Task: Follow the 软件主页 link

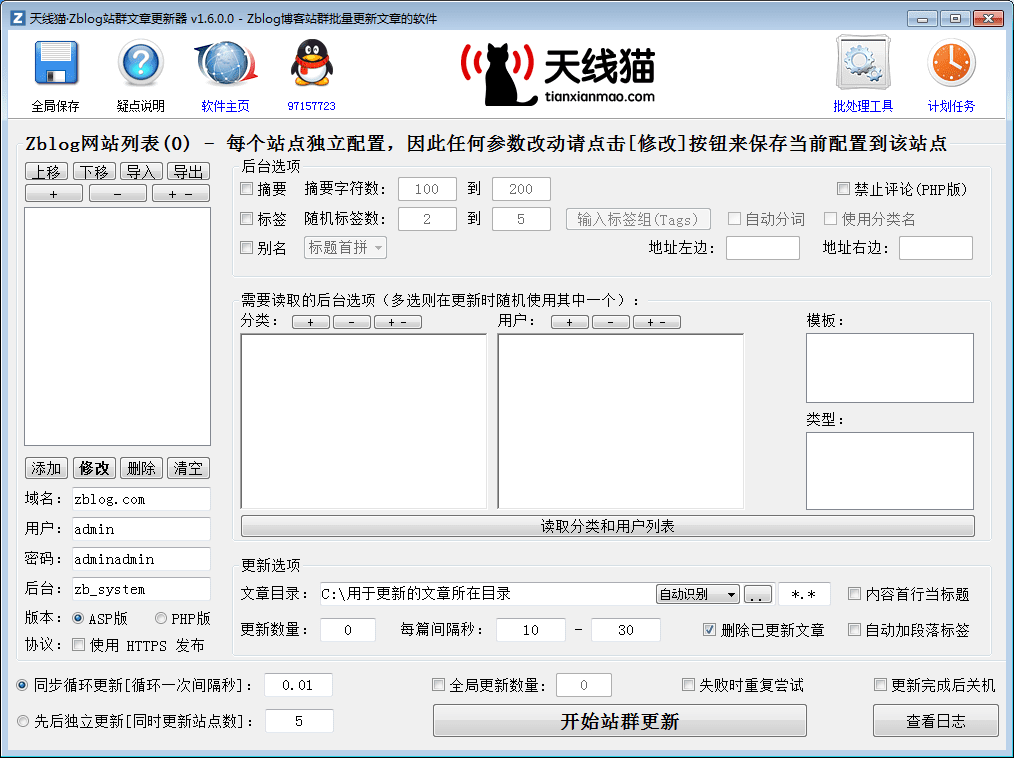Action: [x=226, y=106]
